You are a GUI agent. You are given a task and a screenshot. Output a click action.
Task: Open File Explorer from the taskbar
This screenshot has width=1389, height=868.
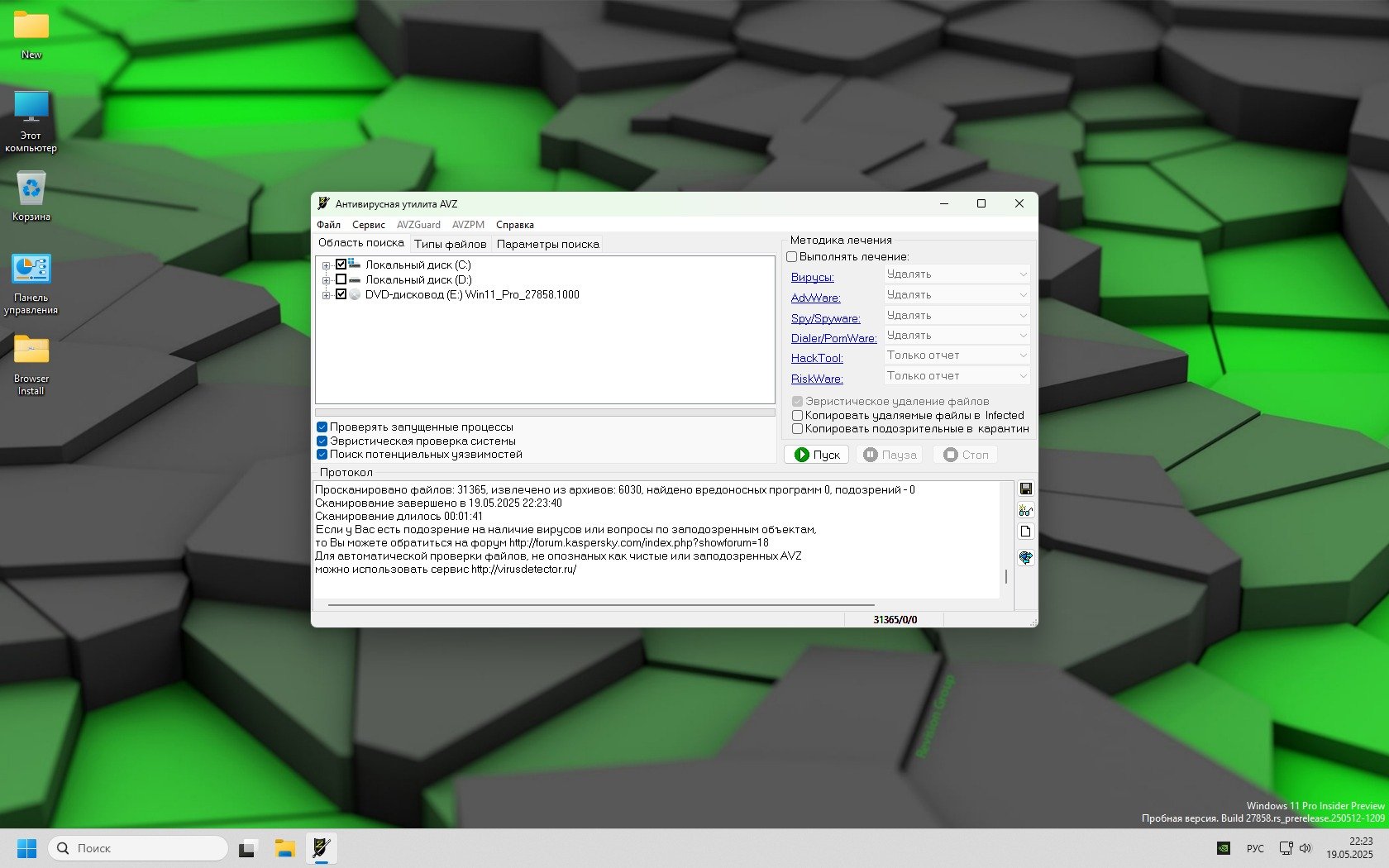[285, 848]
